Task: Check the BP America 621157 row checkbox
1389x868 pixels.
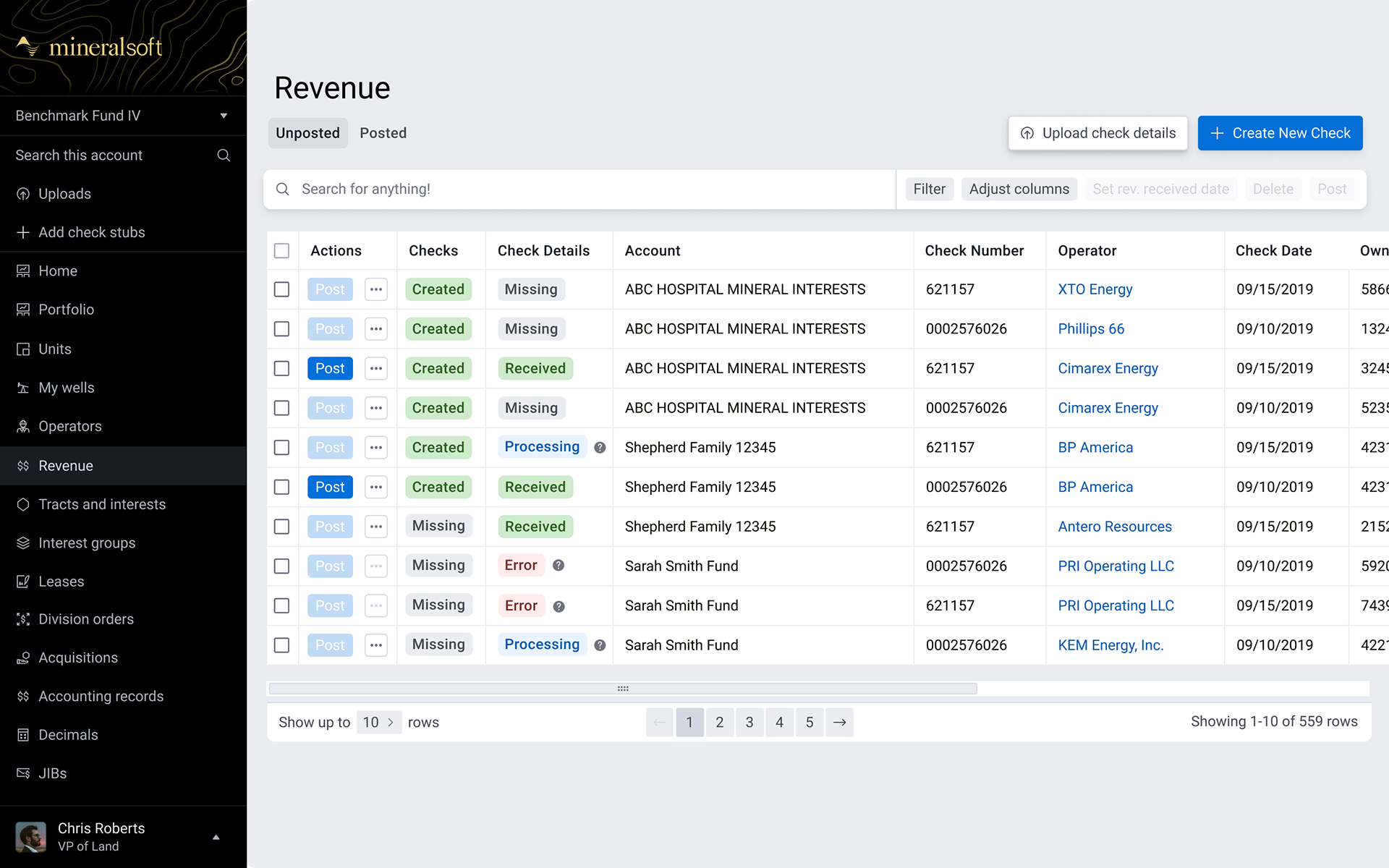Action: (281, 448)
